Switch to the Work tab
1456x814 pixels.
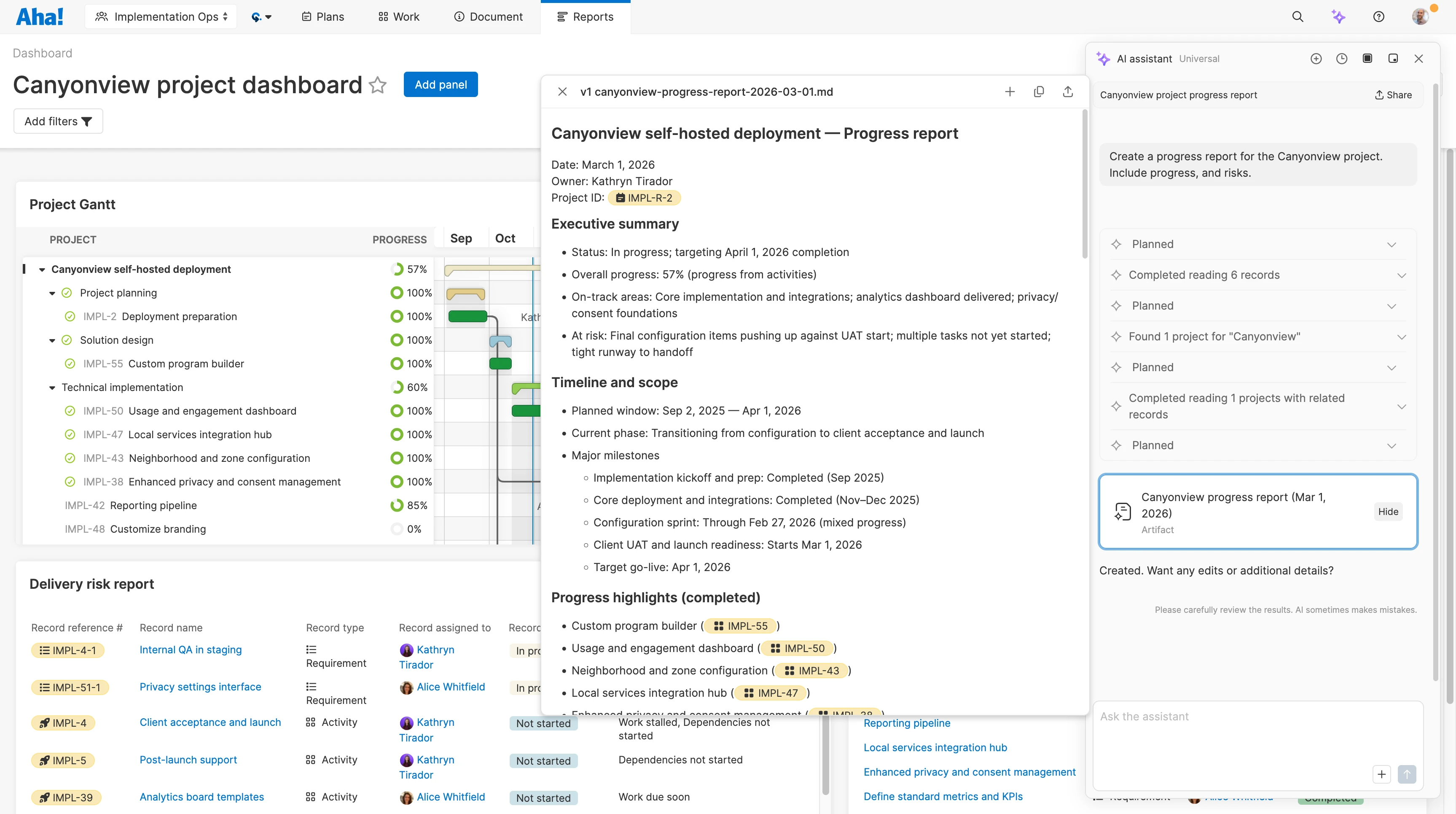click(x=398, y=16)
